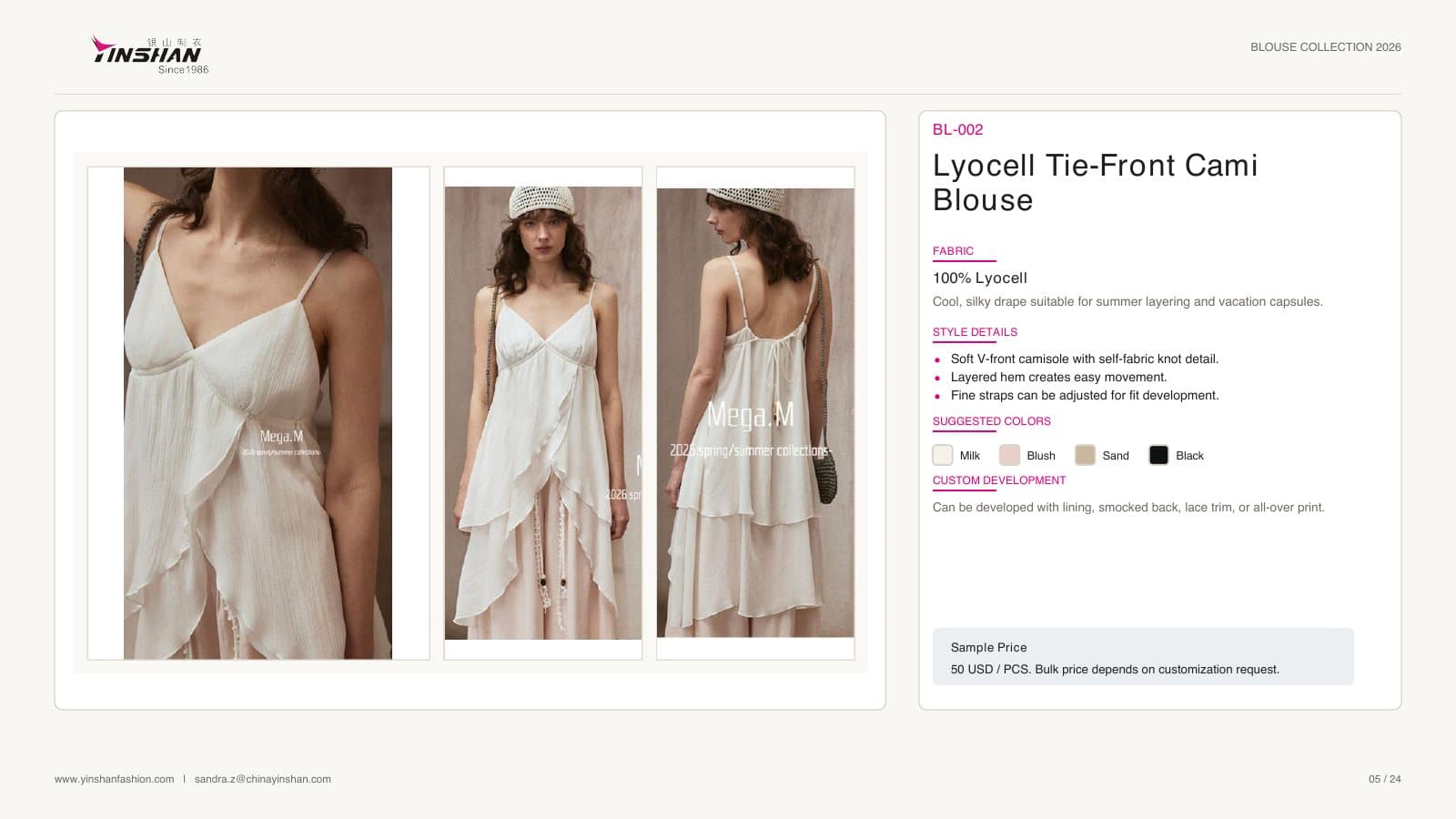The width and height of the screenshot is (1456, 819).
Task: Select the SUGGESTED COLORS heading
Action: (991, 421)
